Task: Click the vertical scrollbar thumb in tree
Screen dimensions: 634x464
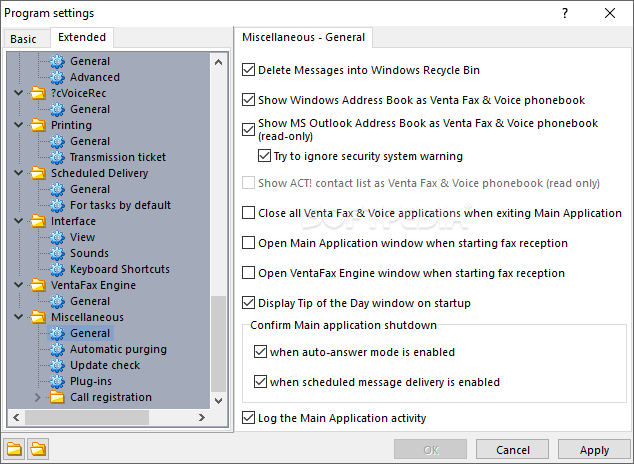Action: 218,344
